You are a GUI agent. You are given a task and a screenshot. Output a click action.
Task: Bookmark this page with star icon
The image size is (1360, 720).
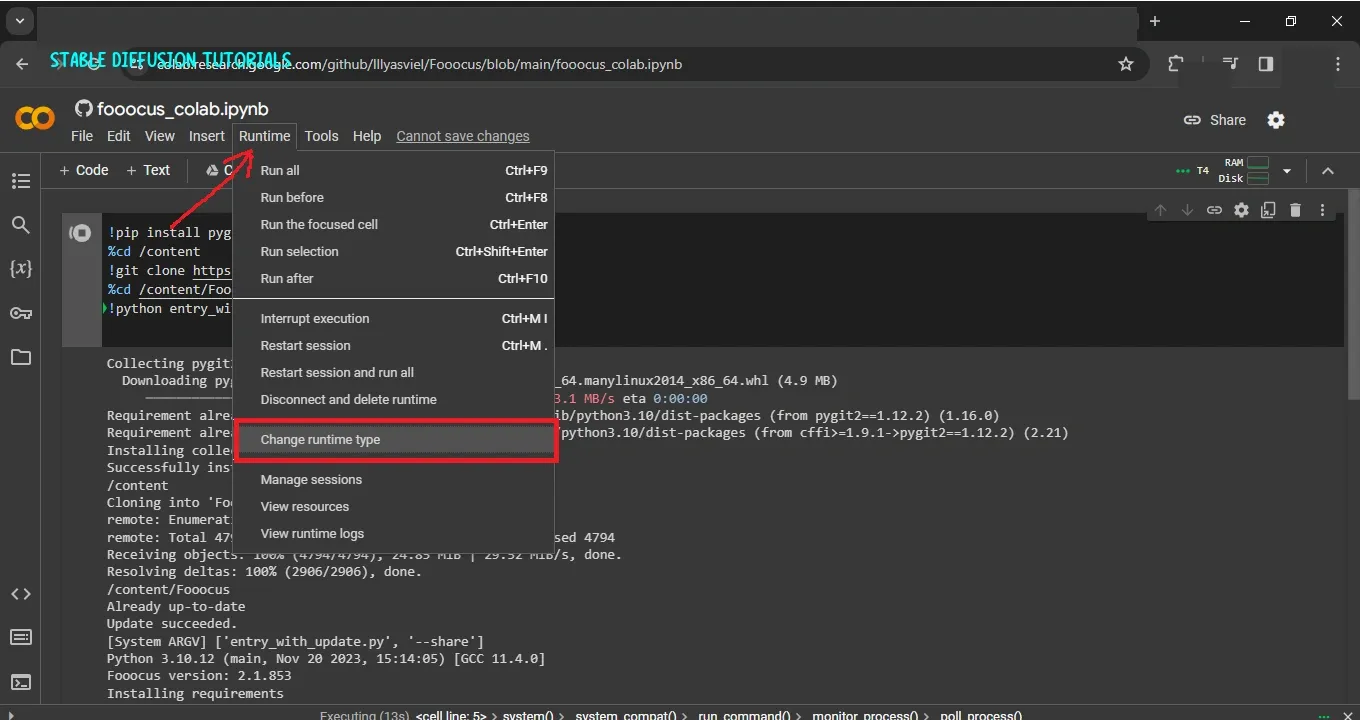[x=1126, y=64]
